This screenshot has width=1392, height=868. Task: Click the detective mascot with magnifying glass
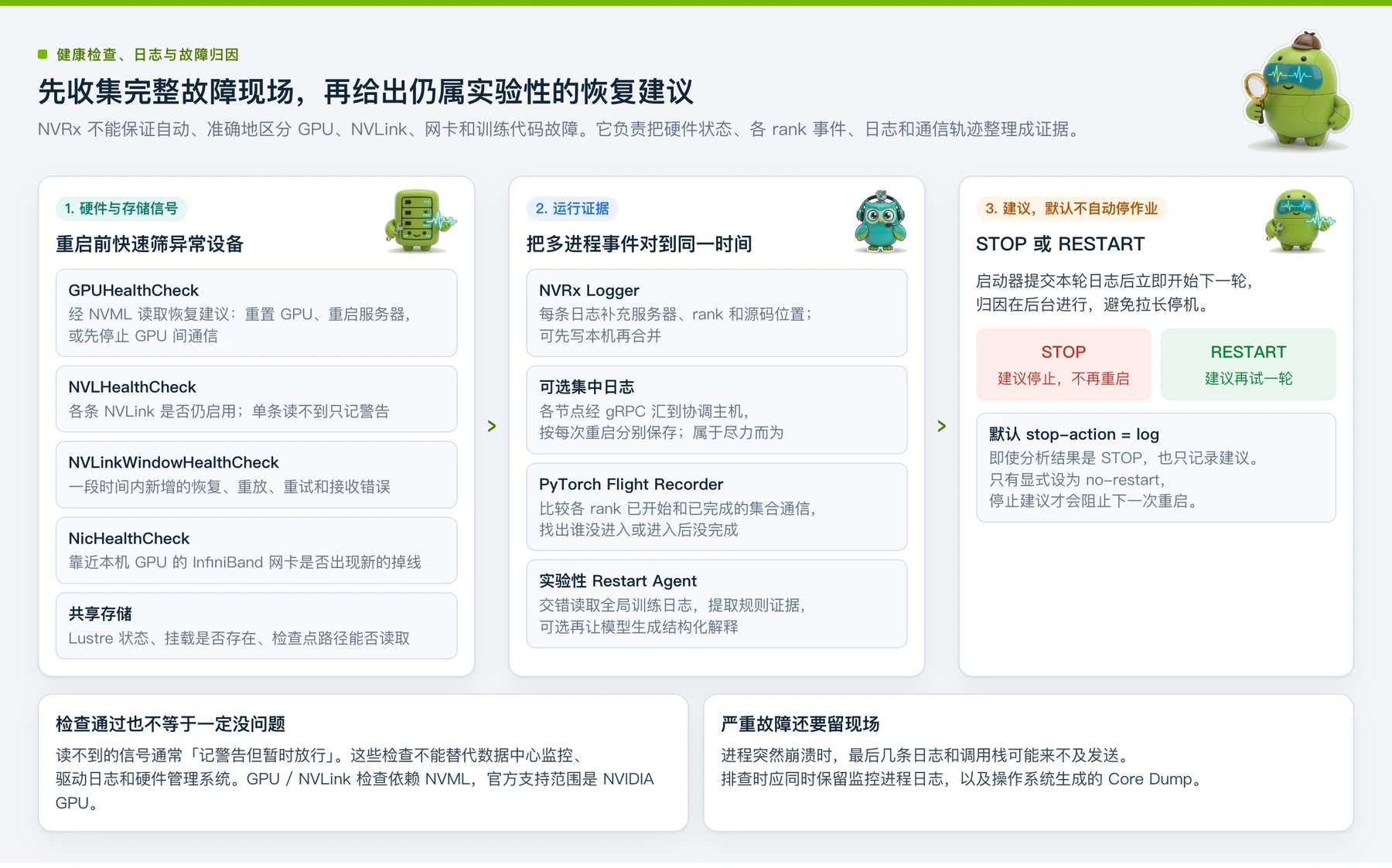point(1297,91)
